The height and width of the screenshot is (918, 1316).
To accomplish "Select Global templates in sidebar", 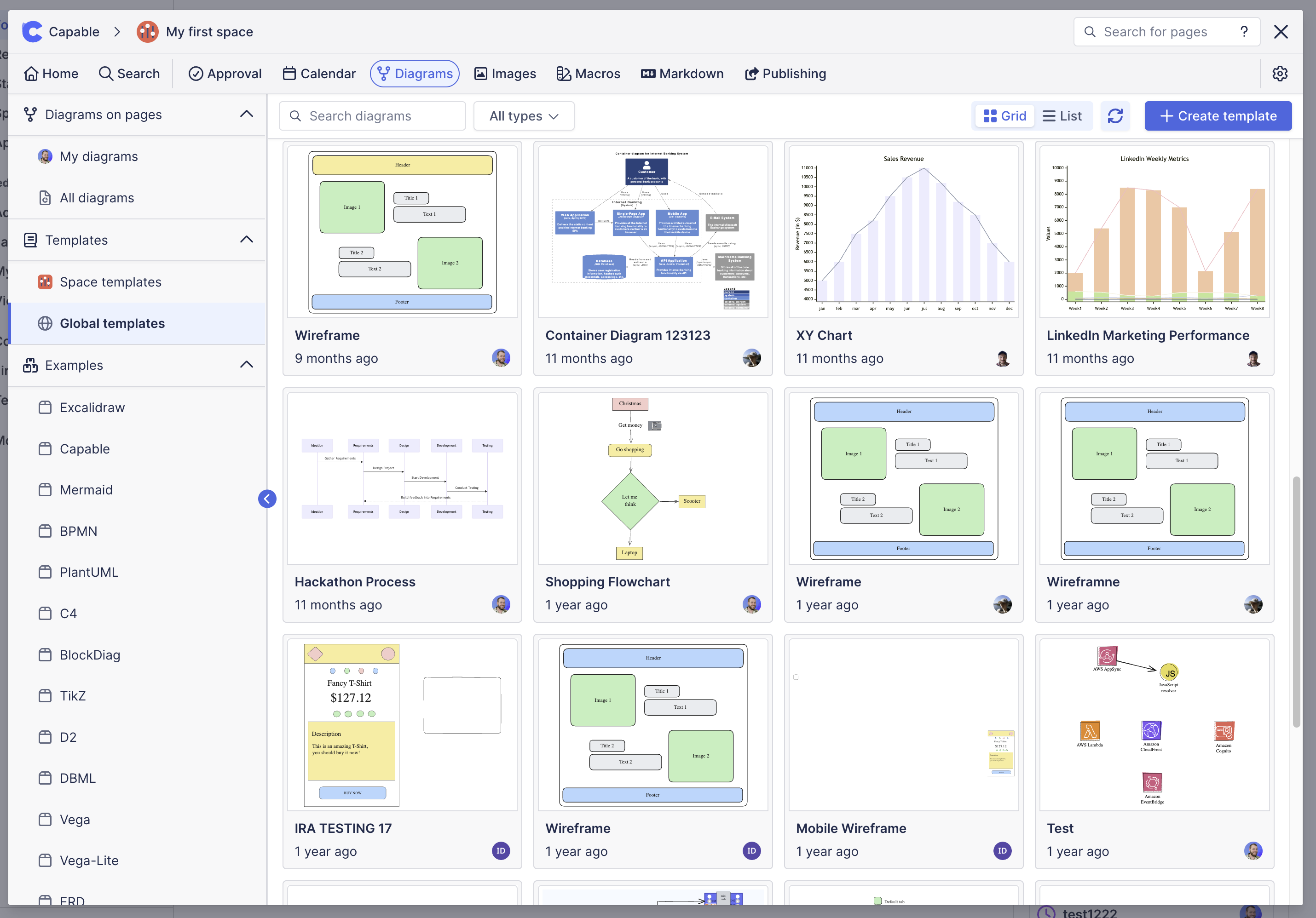I will (112, 323).
